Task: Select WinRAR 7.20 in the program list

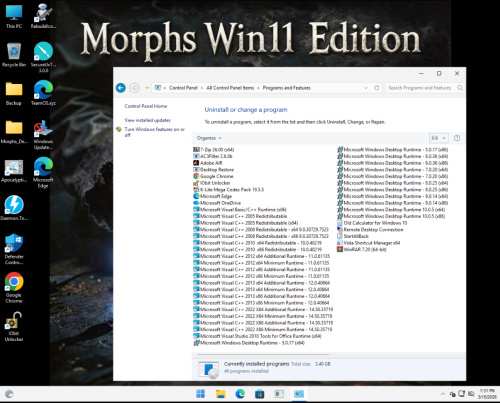Action: click(362, 249)
